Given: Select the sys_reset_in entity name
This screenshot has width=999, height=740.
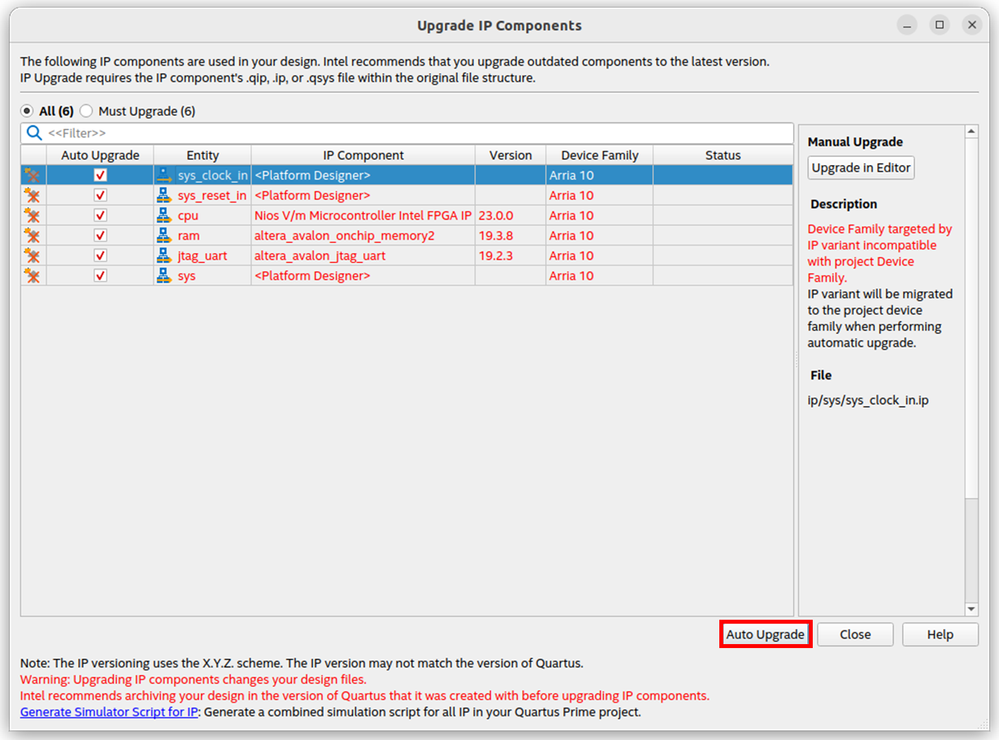Looking at the screenshot, I should tap(212, 195).
